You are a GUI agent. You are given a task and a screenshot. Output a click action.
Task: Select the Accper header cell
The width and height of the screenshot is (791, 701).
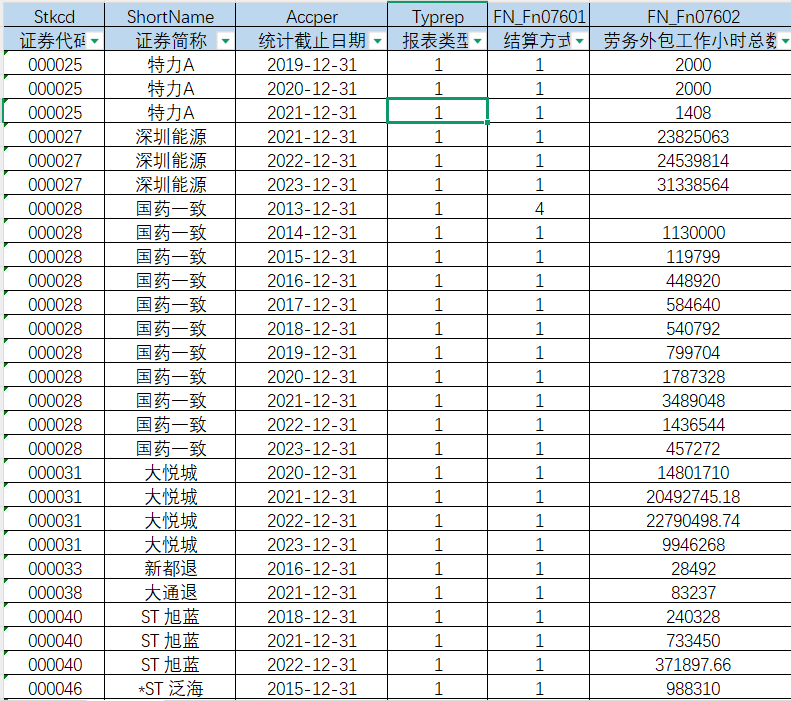coord(311,17)
